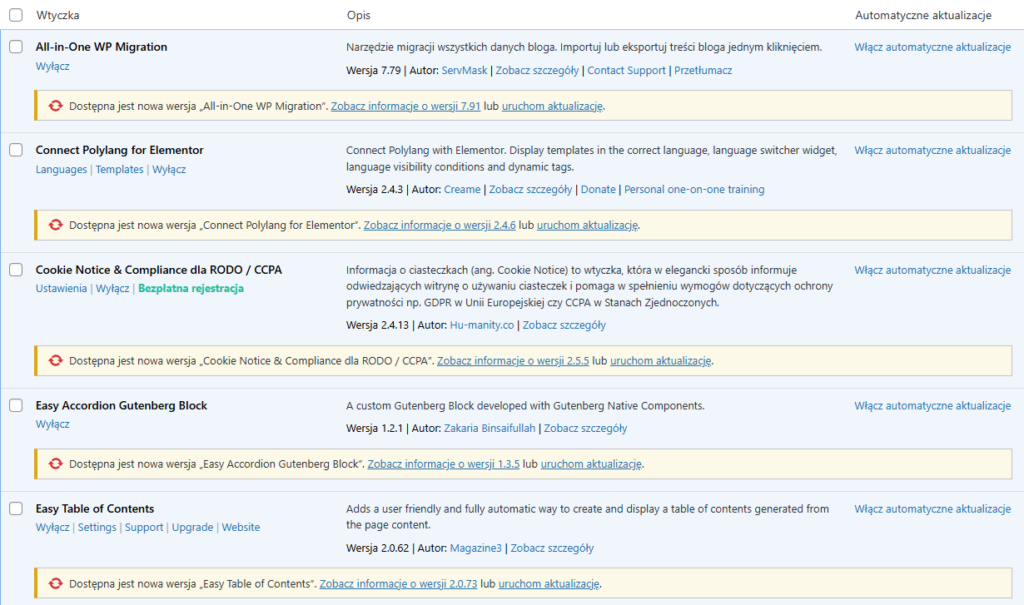This screenshot has width=1024, height=605.
Task: Toggle checkbox for Cookie Notice & Compliance plugin
Action: tap(16, 270)
